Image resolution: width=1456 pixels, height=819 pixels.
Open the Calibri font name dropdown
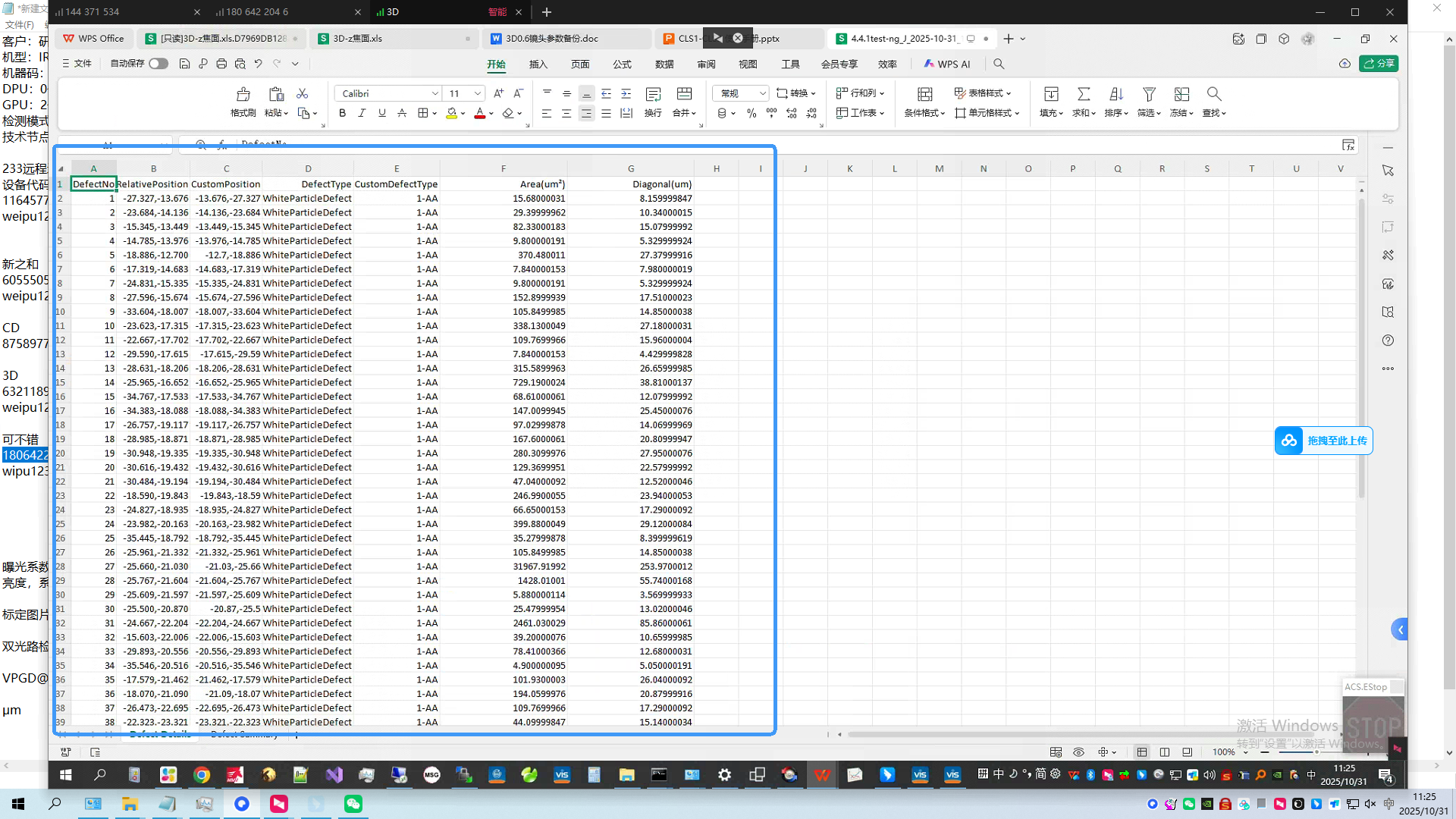click(x=435, y=93)
